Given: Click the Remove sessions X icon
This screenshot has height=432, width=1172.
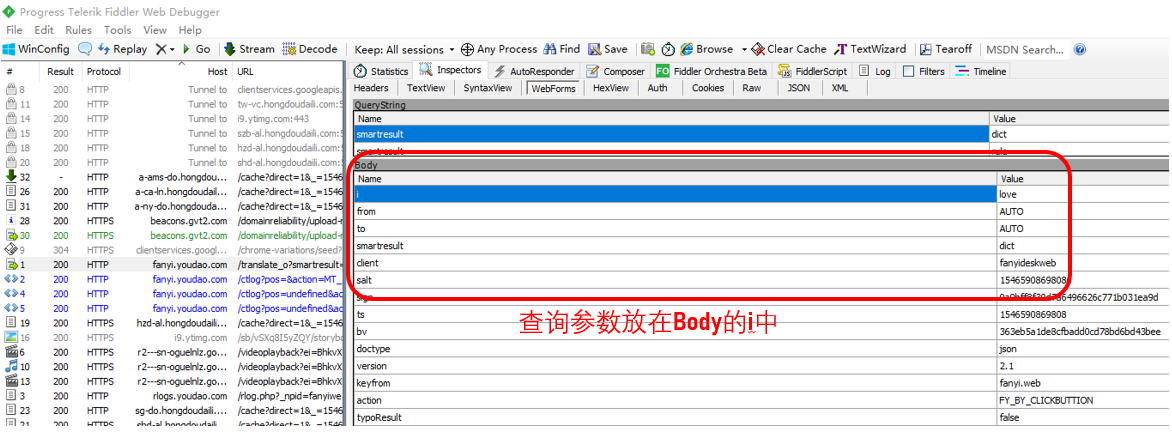Looking at the screenshot, I should [x=161, y=49].
